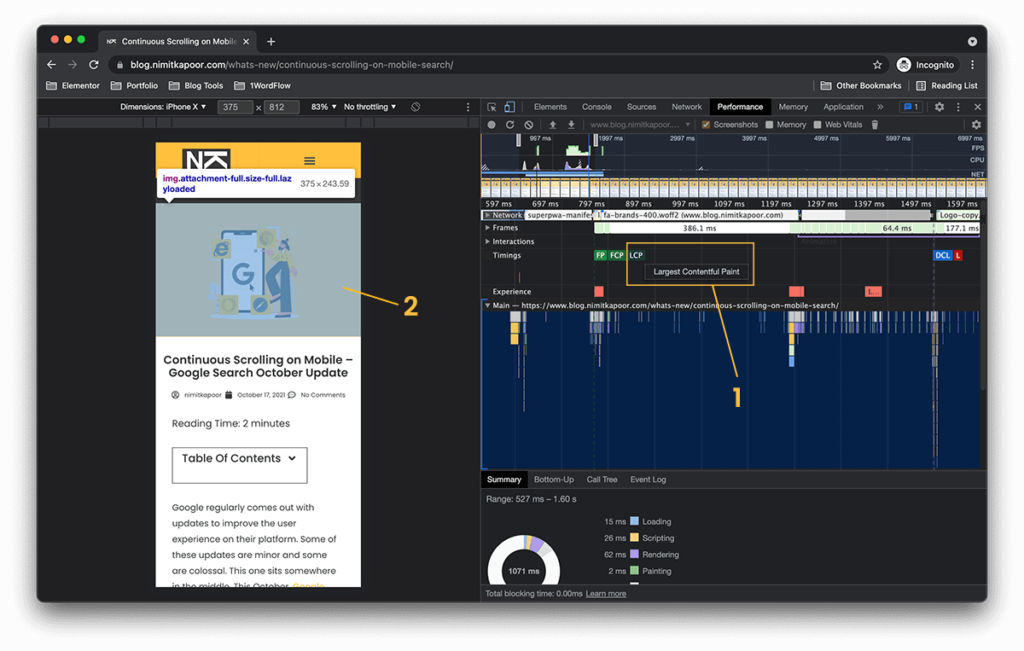Click the site lock icon in address bar

120,65
